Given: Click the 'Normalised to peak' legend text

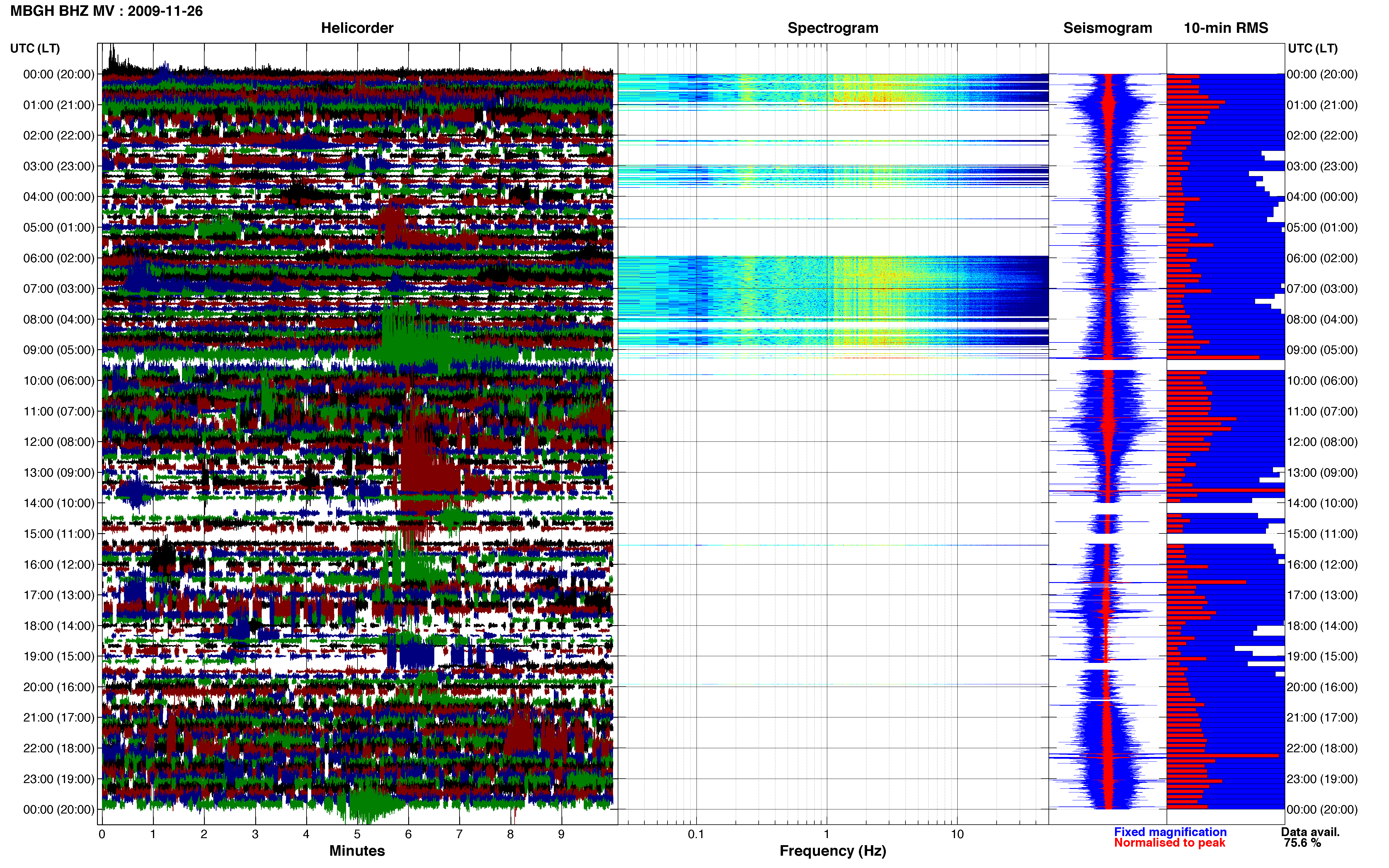Looking at the screenshot, I should point(1170,843).
